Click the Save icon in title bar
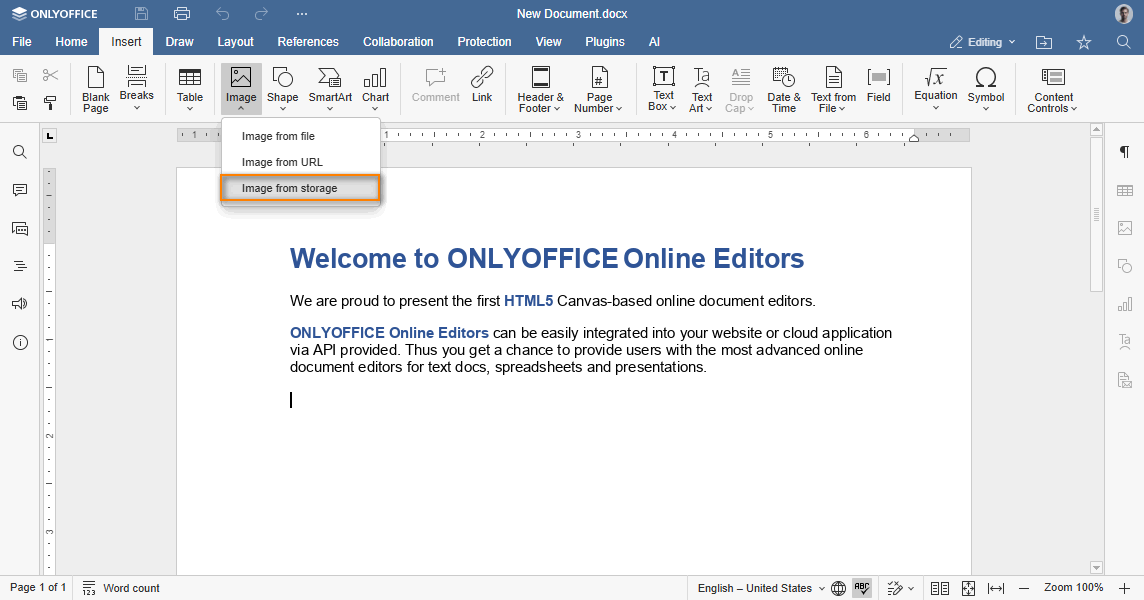The width and height of the screenshot is (1144, 600). pos(142,14)
